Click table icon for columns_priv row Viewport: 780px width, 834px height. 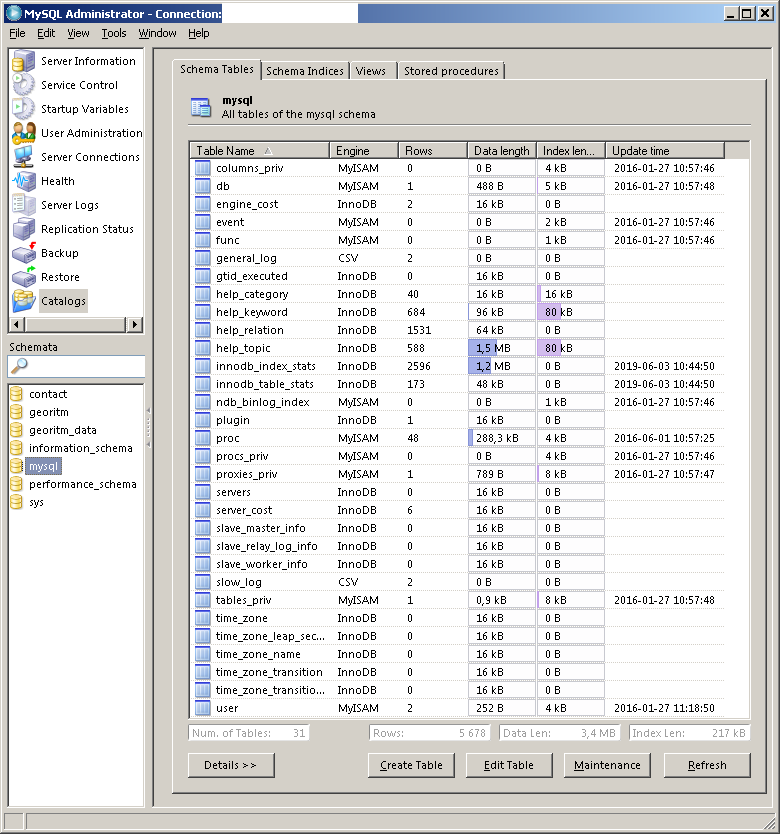(x=202, y=168)
